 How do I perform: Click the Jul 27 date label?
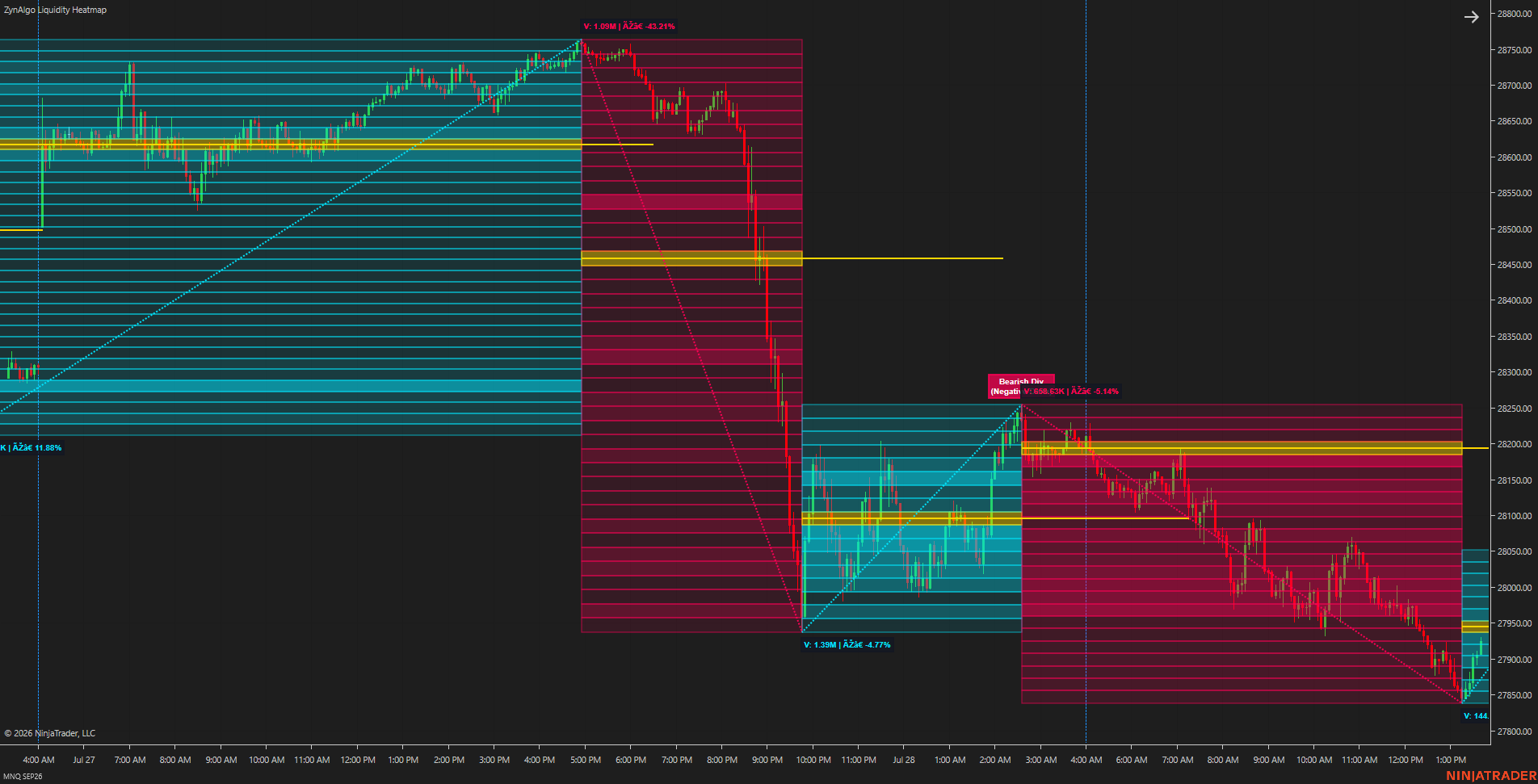click(84, 760)
